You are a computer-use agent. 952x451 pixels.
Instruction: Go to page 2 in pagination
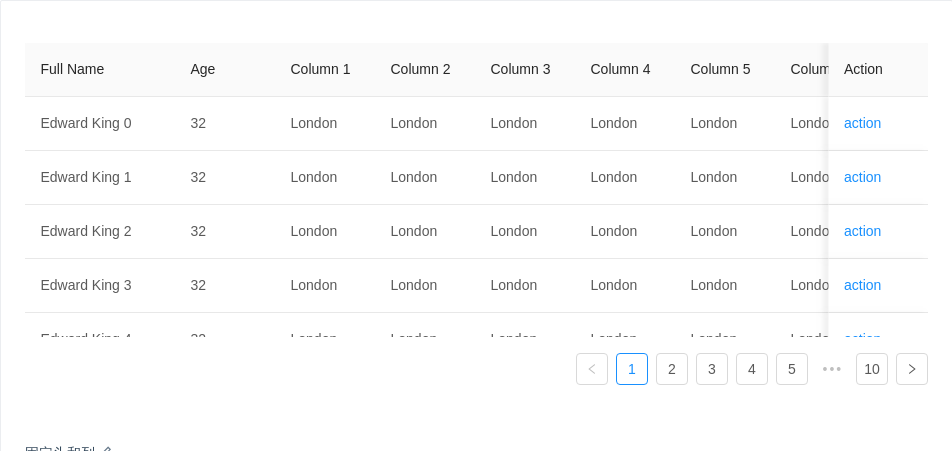672,369
